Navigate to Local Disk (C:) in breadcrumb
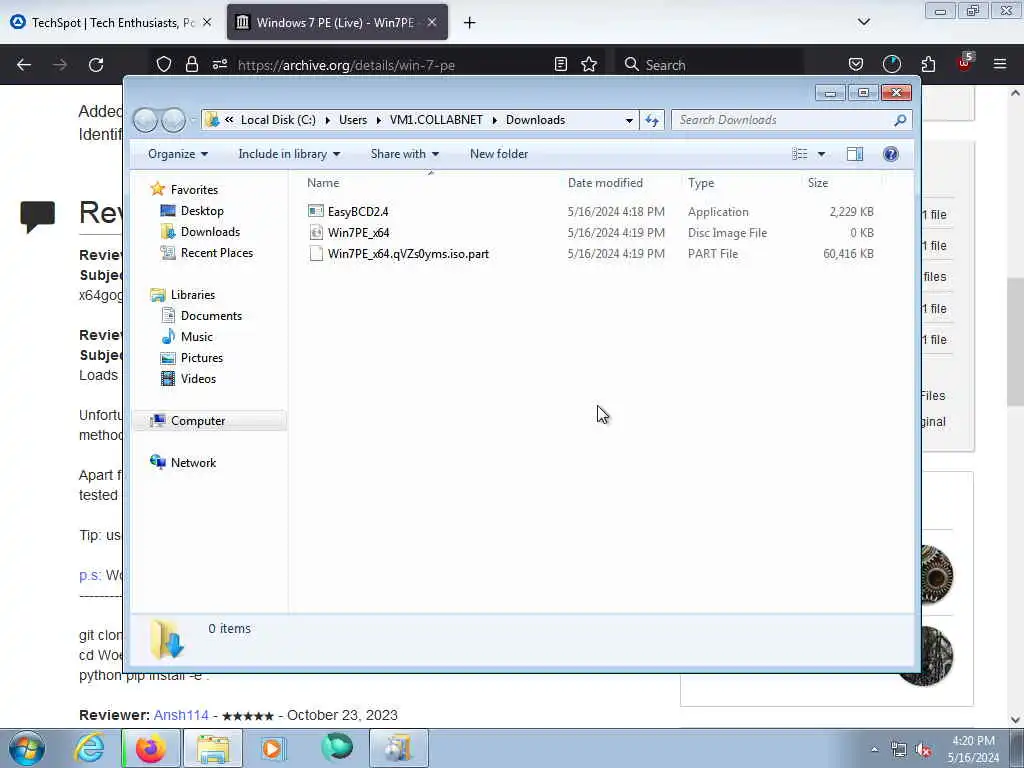The height and width of the screenshot is (768, 1024). point(278,120)
